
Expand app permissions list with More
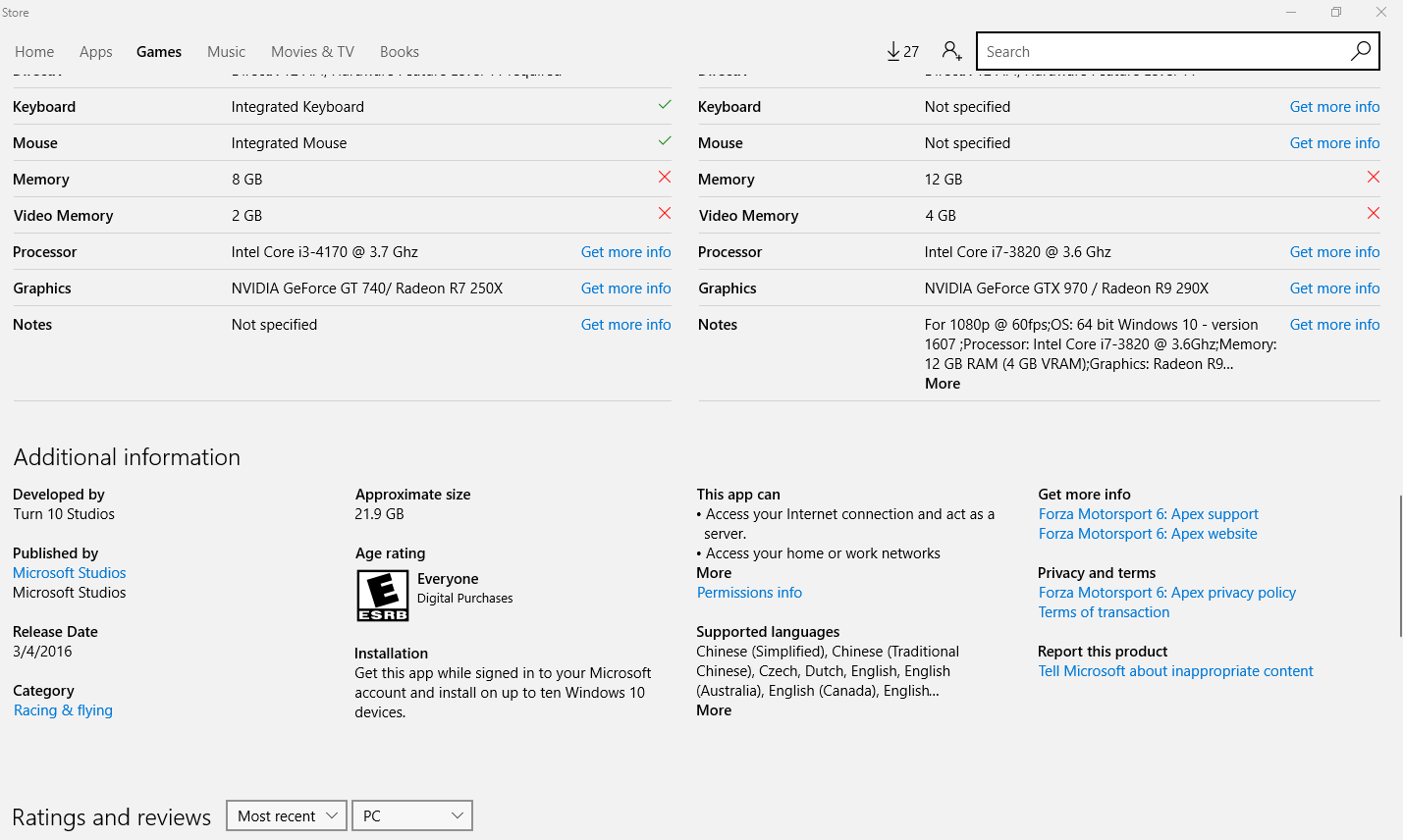714,573
